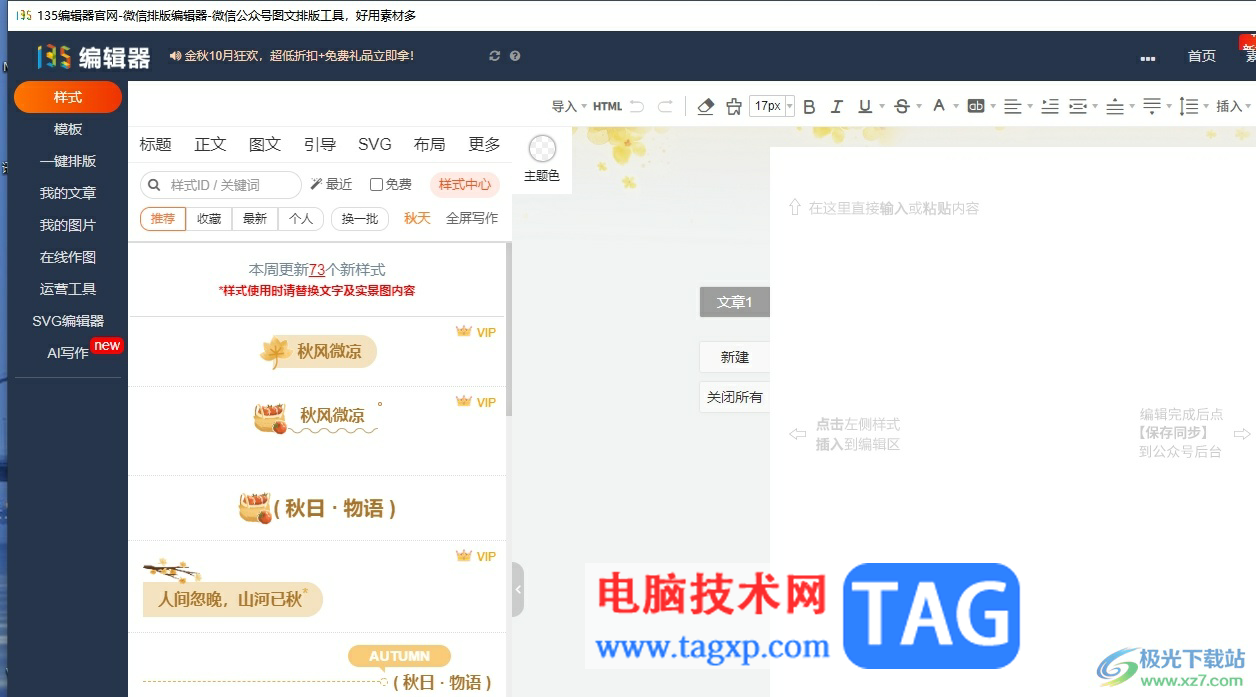
Task: Click the undo arrow icon
Action: (637, 106)
